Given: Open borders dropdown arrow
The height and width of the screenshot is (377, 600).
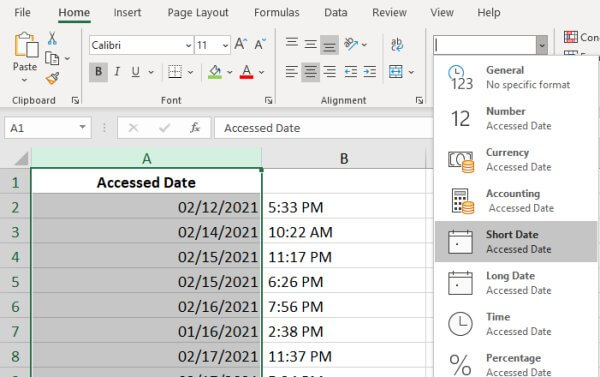Looking at the screenshot, I should tap(190, 72).
